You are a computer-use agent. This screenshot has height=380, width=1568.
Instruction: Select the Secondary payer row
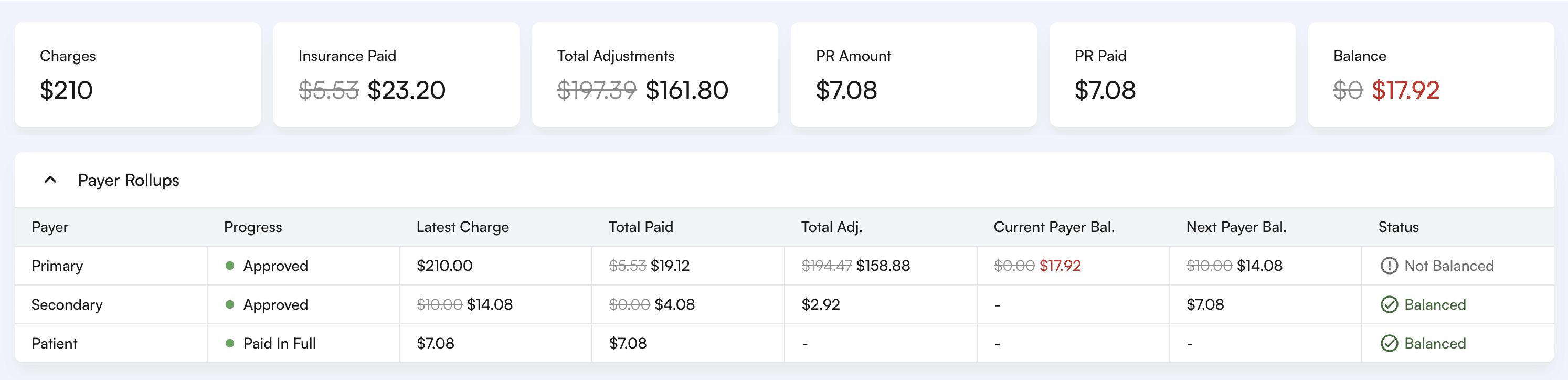tap(67, 304)
